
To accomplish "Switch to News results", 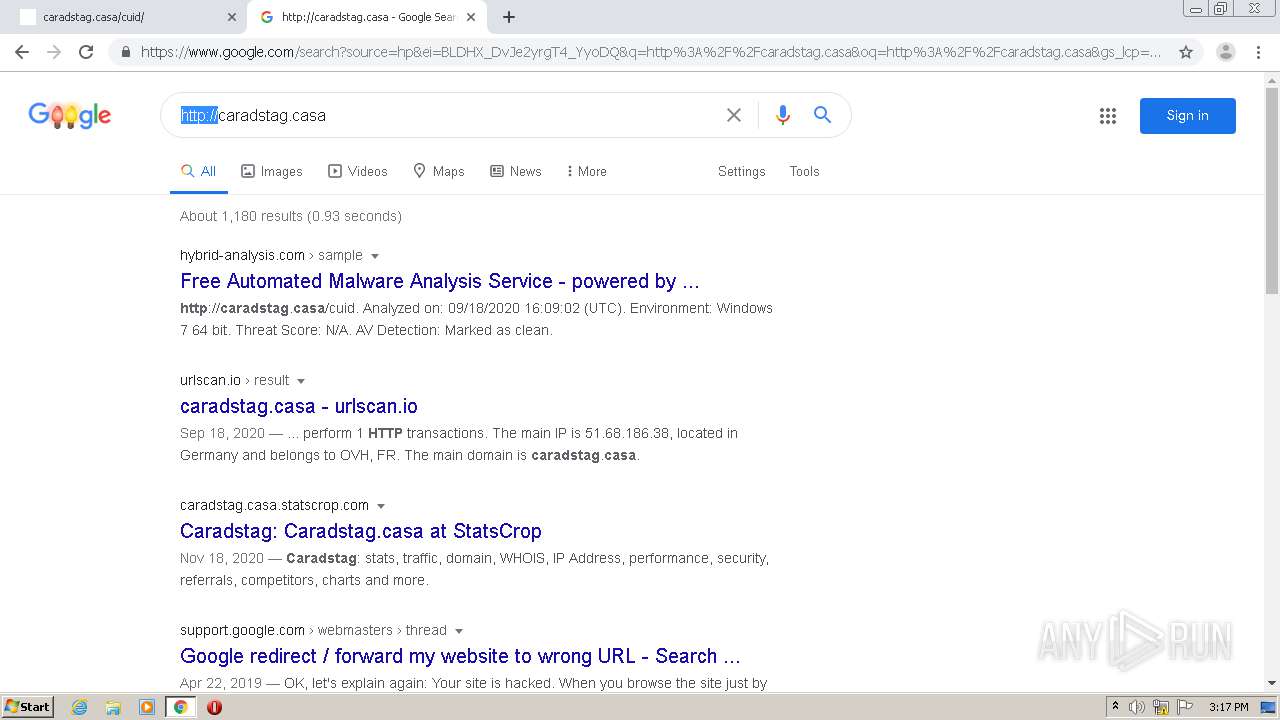I will point(516,172).
